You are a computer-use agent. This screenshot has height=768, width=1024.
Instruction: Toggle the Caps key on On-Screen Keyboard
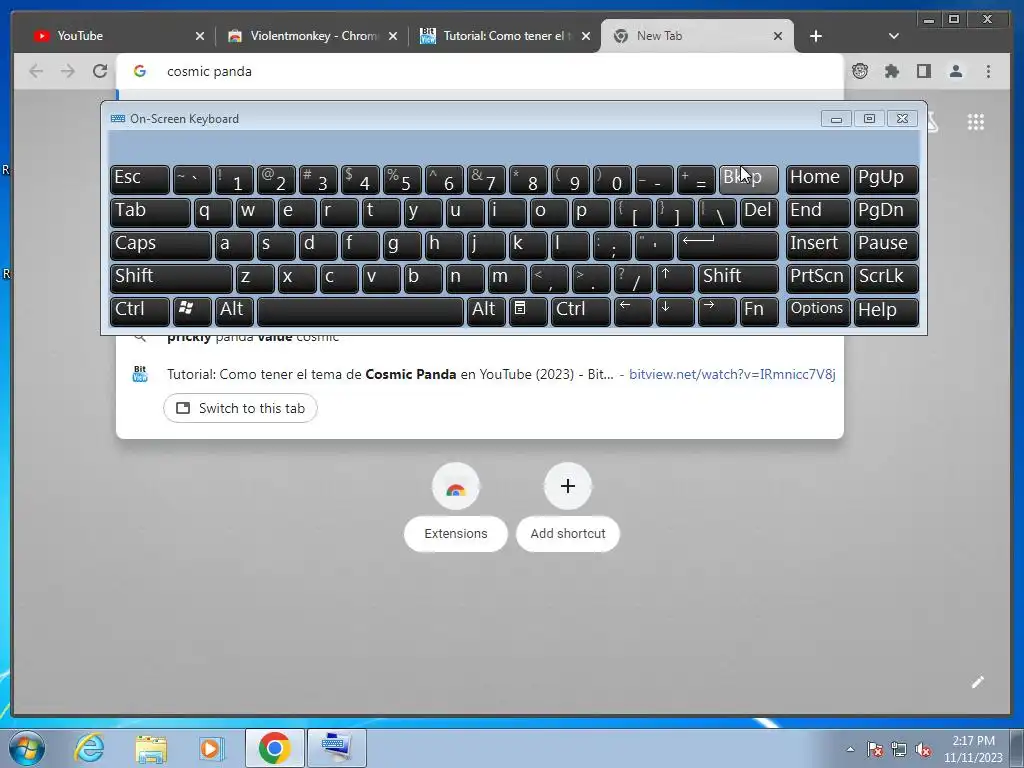161,245
